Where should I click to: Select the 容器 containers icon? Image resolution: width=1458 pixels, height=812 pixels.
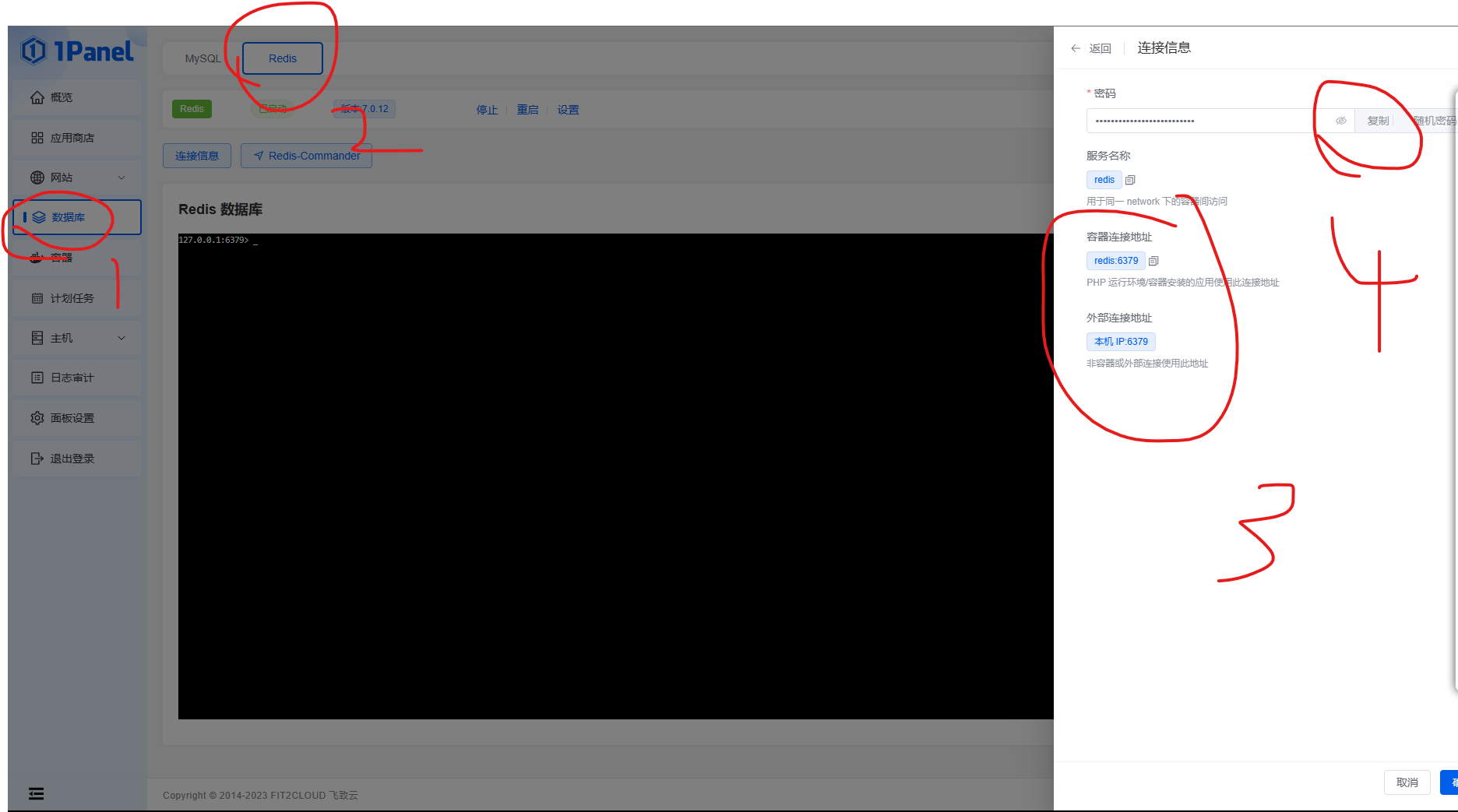tap(37, 257)
